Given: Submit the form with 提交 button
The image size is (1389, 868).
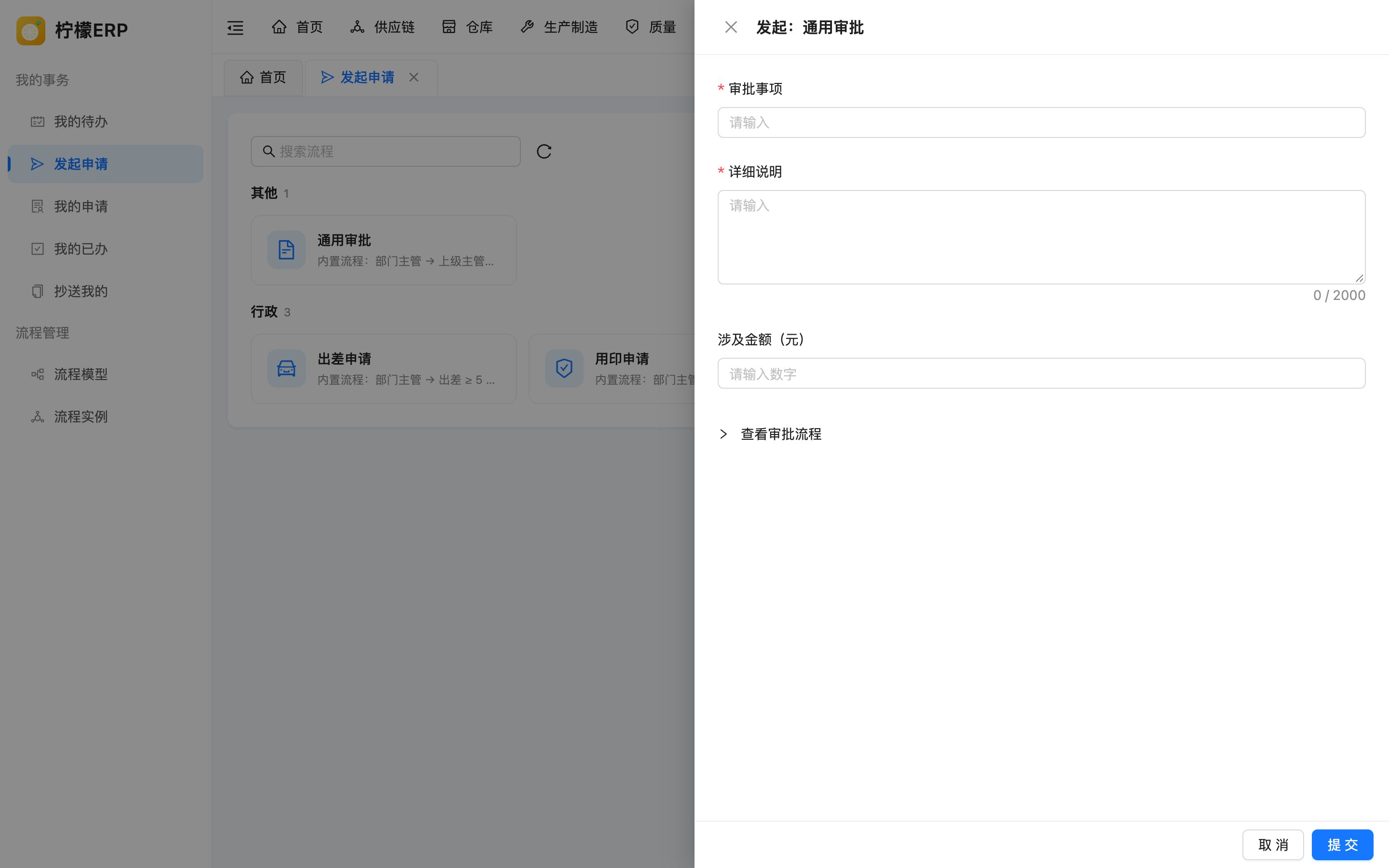Looking at the screenshot, I should [x=1342, y=844].
